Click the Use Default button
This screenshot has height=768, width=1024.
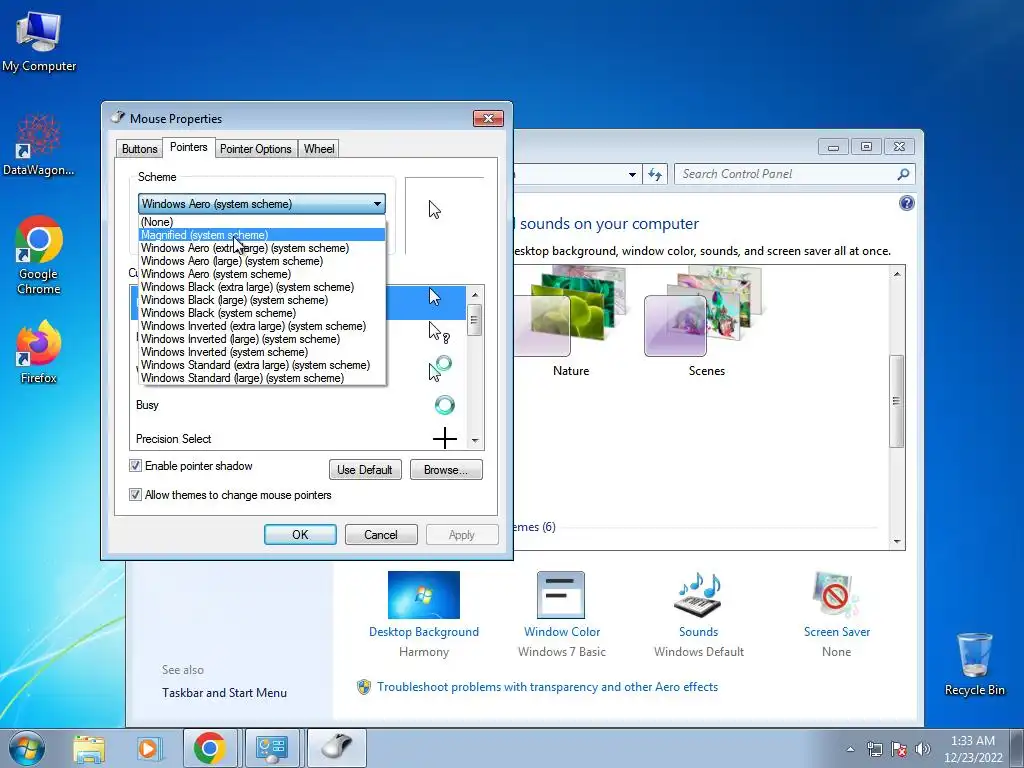365,470
